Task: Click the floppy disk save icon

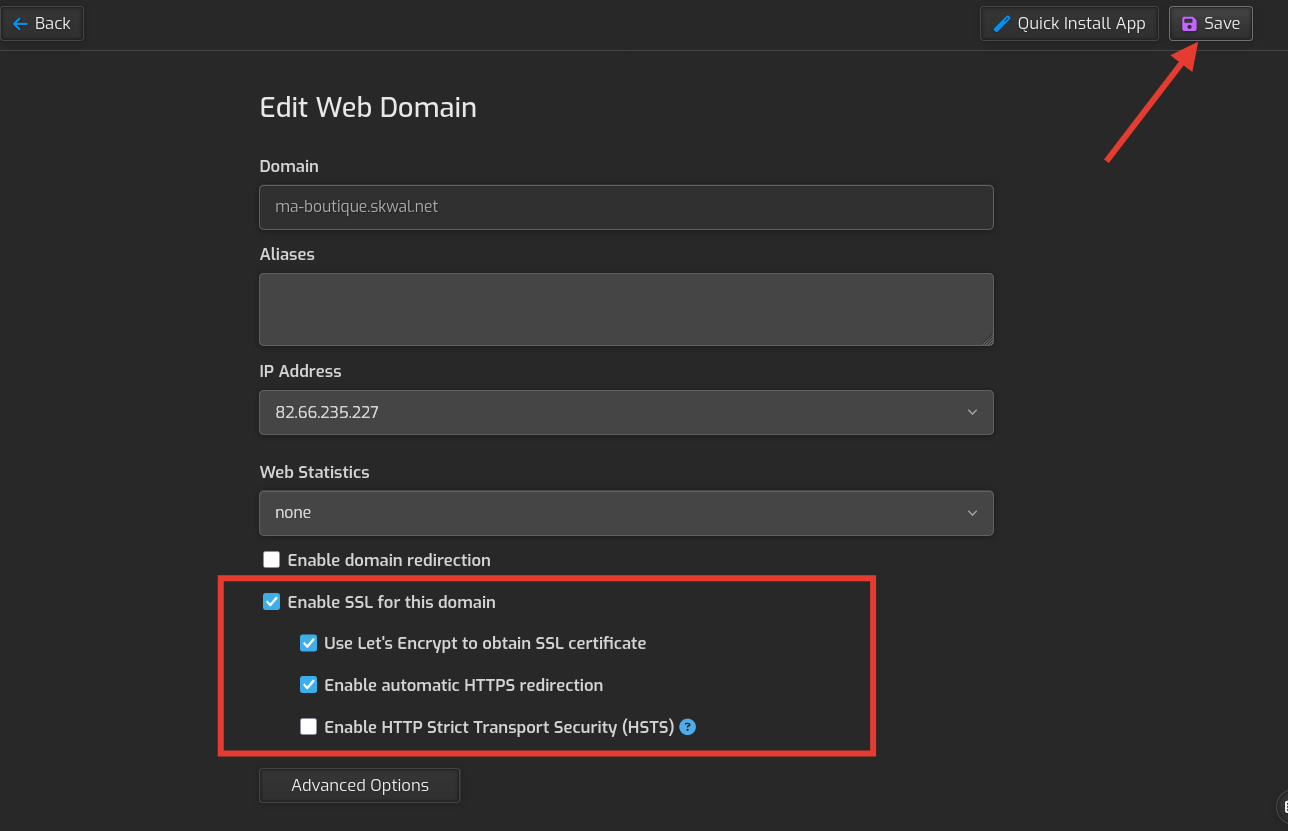Action: tap(1190, 23)
